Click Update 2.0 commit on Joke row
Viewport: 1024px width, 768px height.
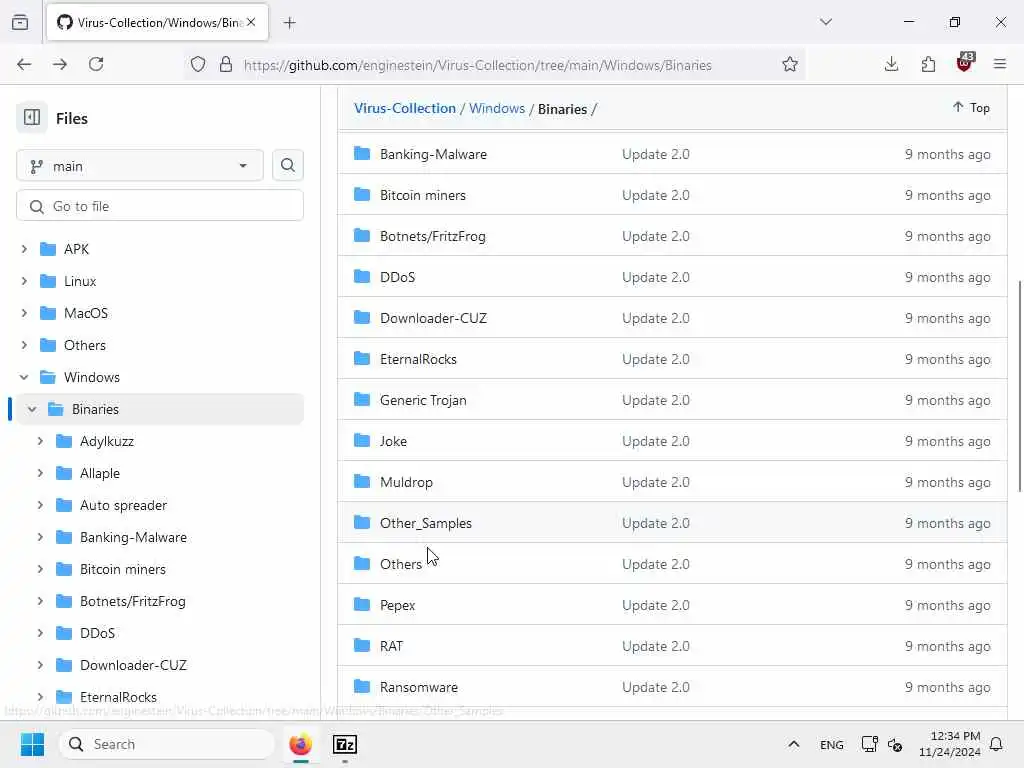point(656,441)
